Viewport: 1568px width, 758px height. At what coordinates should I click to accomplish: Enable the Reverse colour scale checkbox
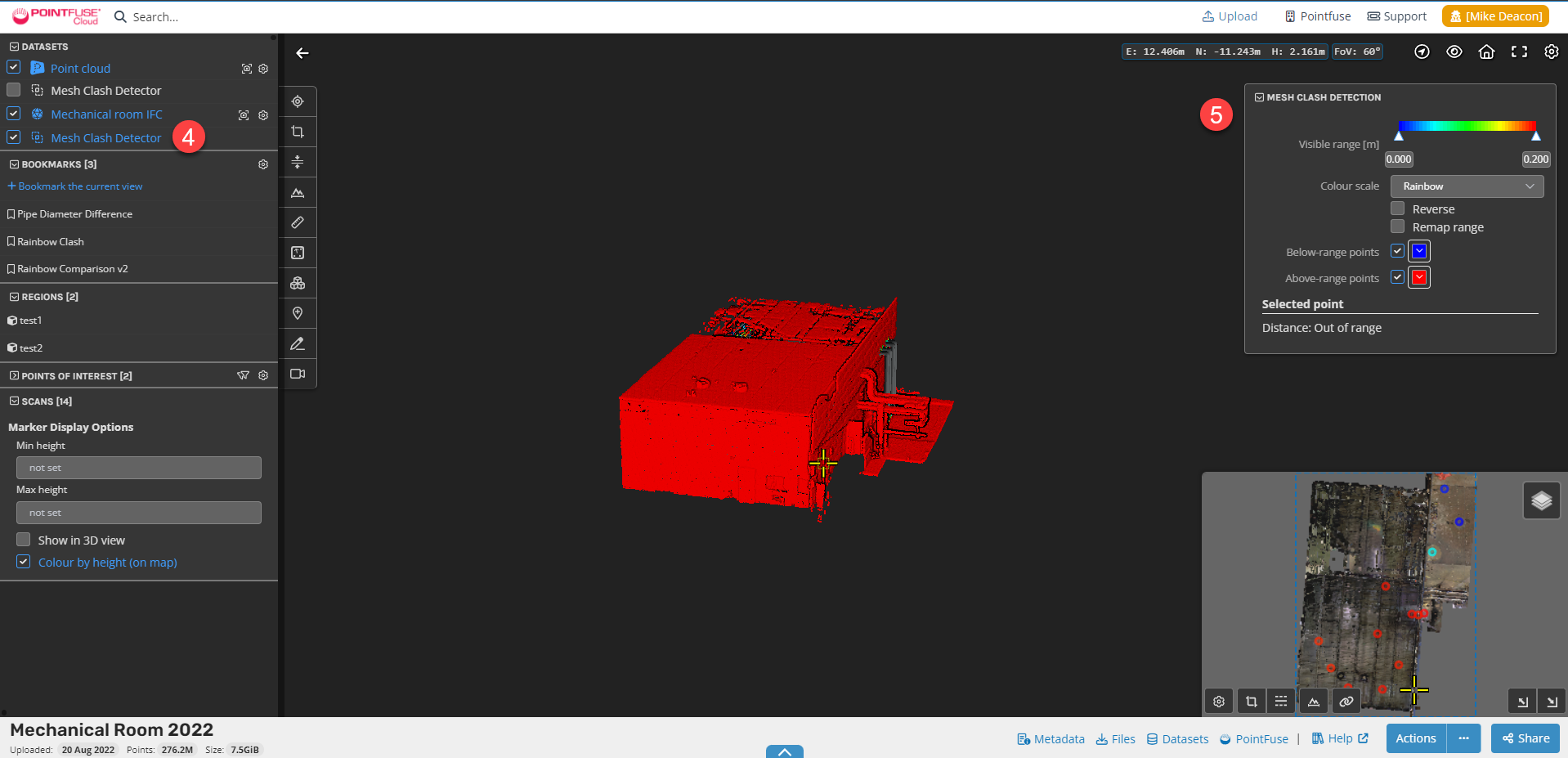pos(1398,209)
